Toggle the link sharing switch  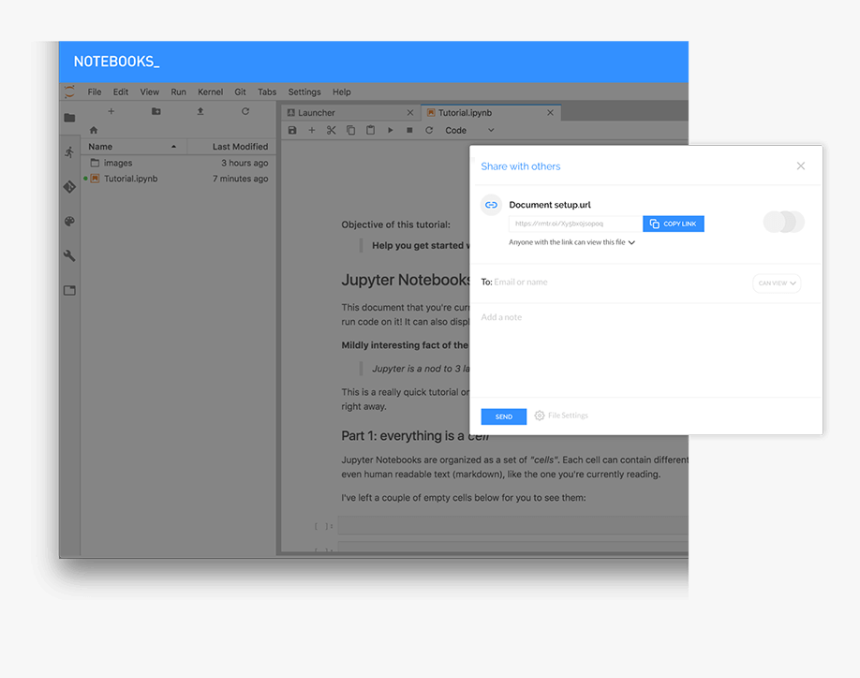pos(784,222)
